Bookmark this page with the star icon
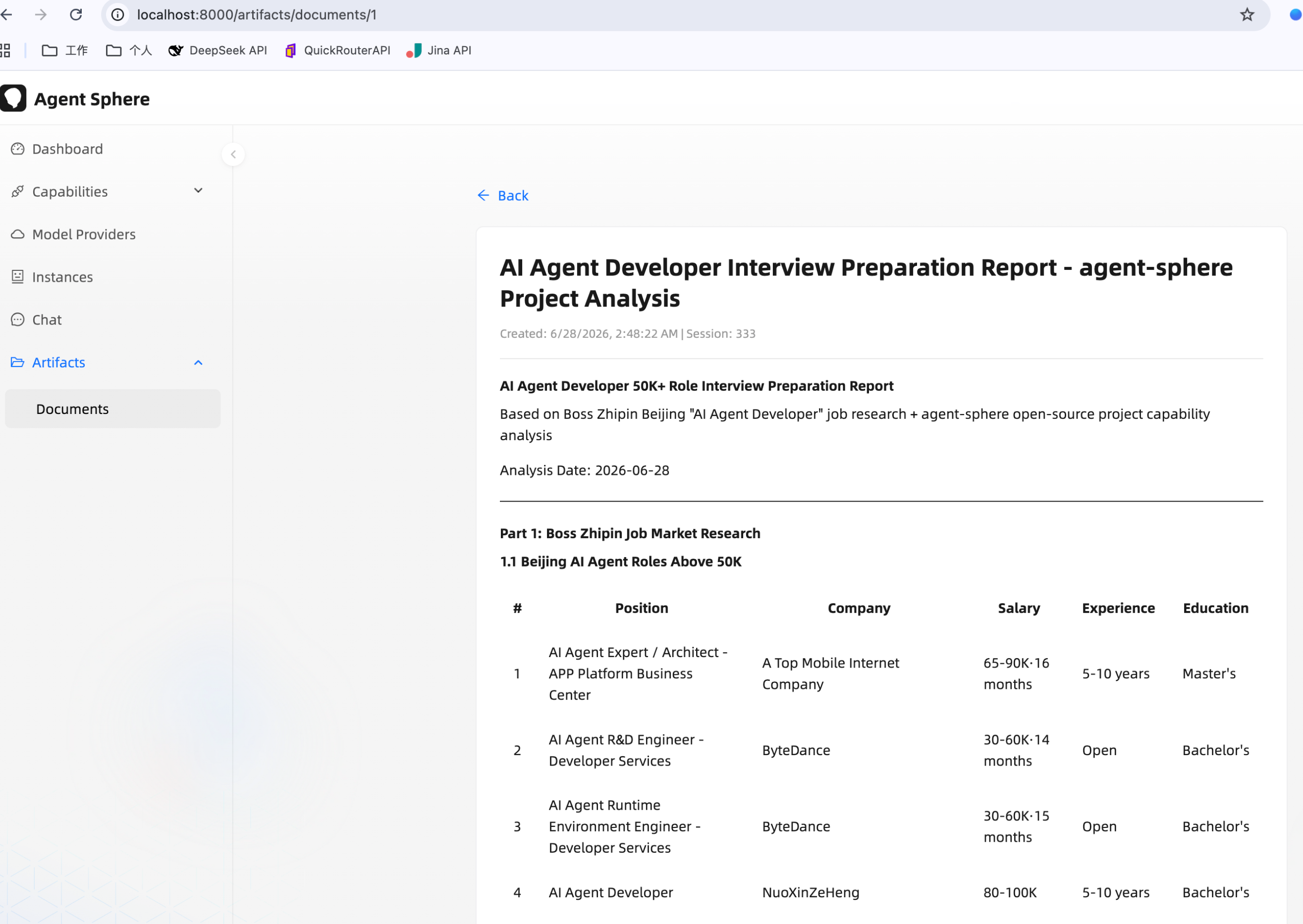1303x924 pixels. [1247, 15]
